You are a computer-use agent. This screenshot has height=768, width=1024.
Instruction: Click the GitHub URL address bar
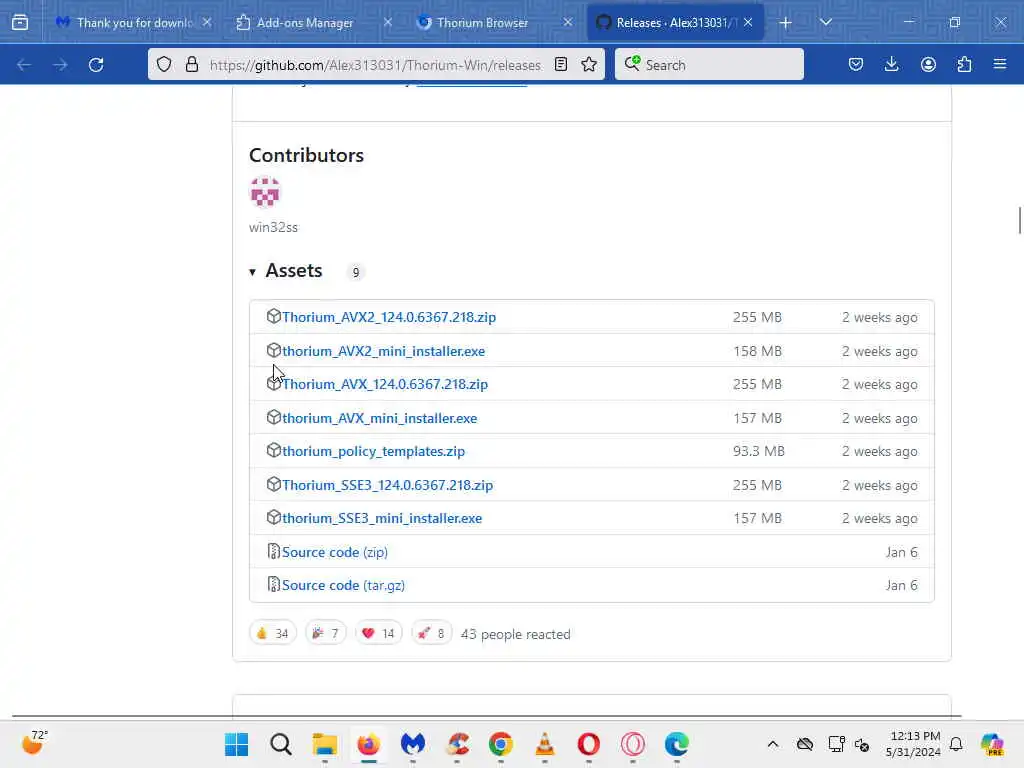[375, 65]
